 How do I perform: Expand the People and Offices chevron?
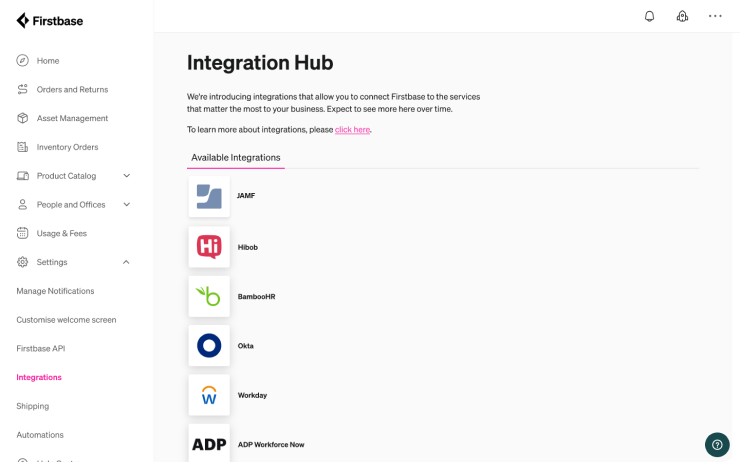point(126,204)
